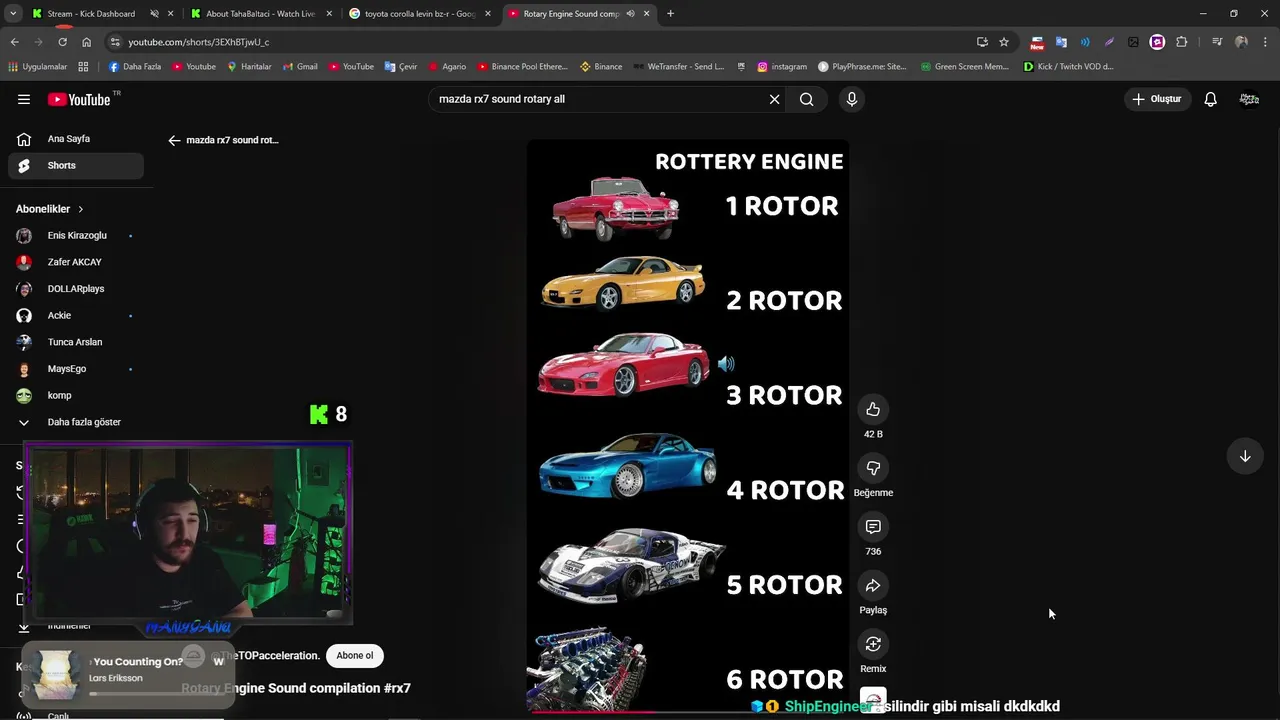The width and height of the screenshot is (1280, 720).
Task: Click the Oluştur create button
Action: 1157,99
